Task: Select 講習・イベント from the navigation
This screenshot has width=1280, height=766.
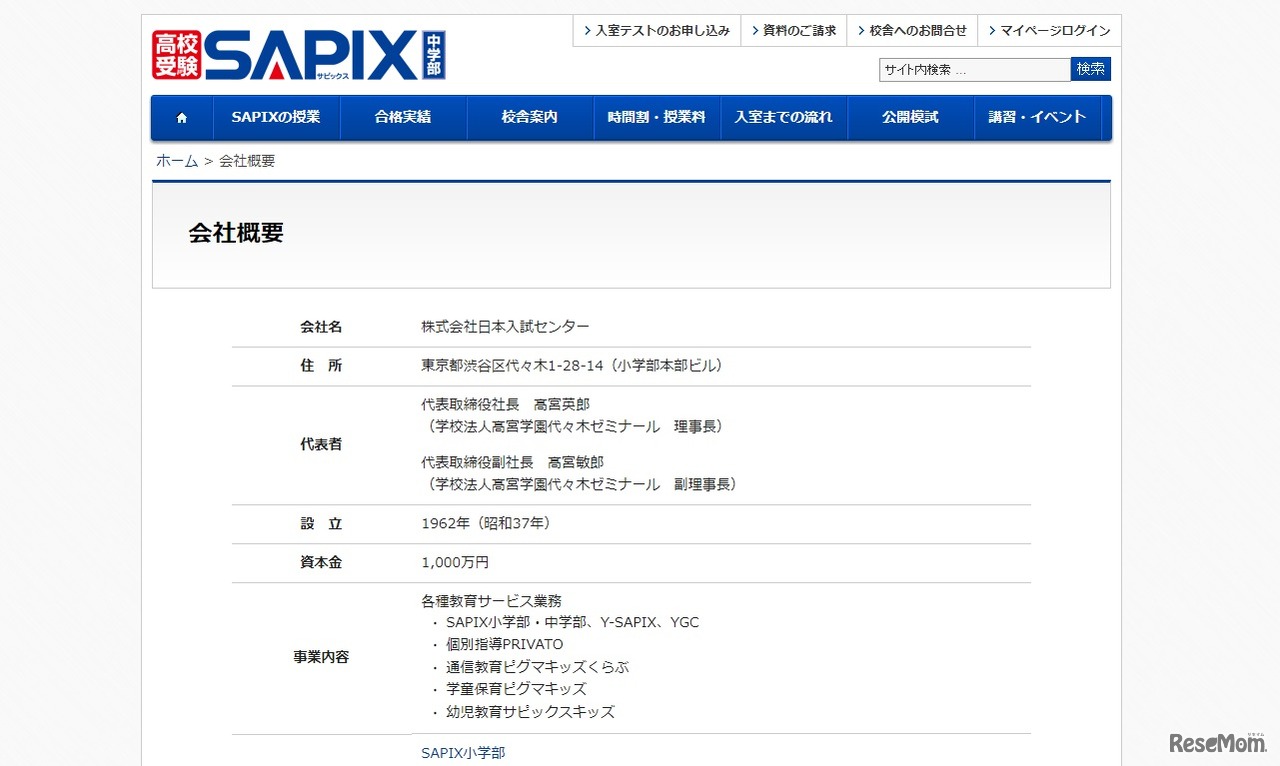Action: click(x=1038, y=117)
